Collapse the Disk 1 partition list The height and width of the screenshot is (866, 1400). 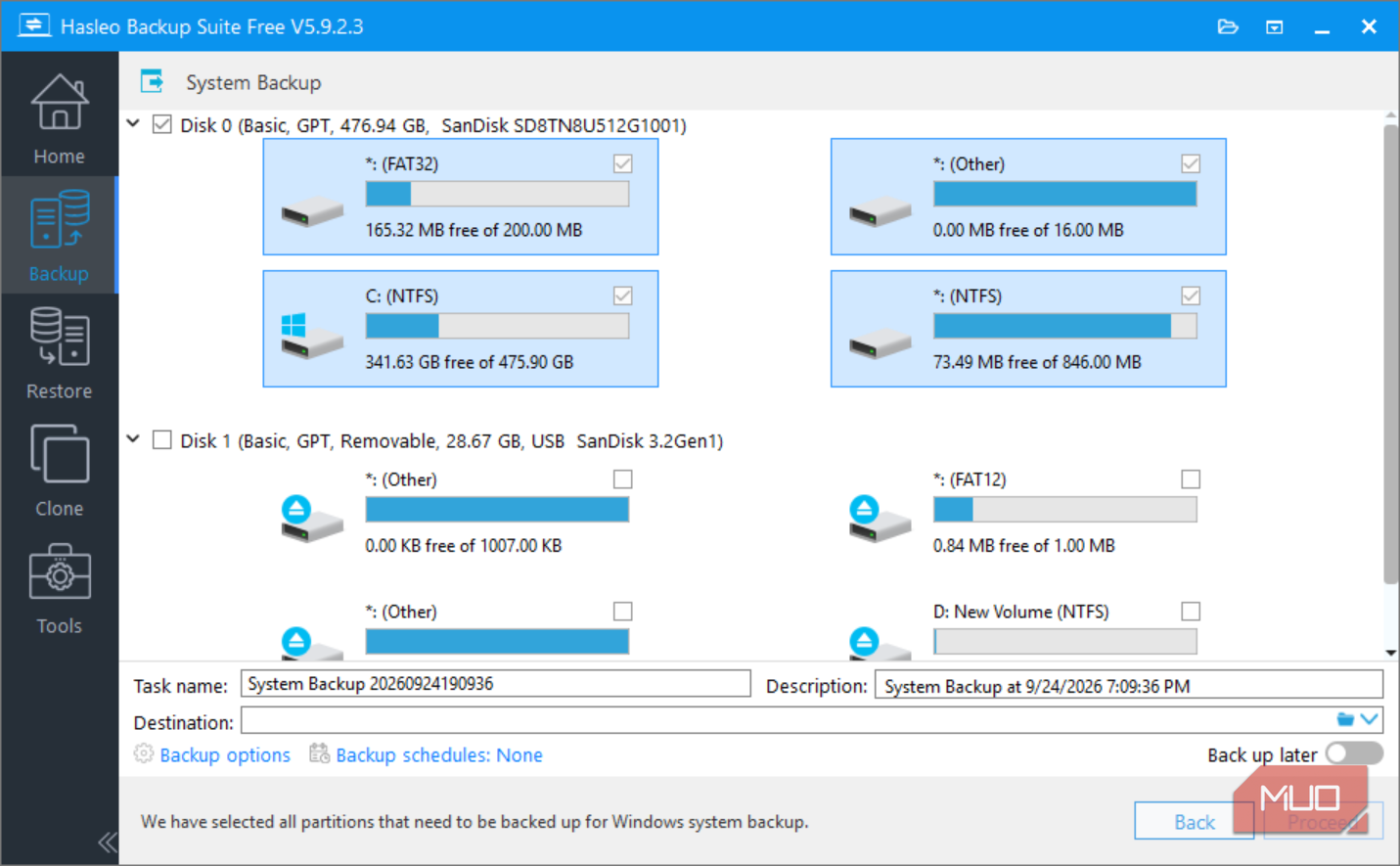coord(133,439)
